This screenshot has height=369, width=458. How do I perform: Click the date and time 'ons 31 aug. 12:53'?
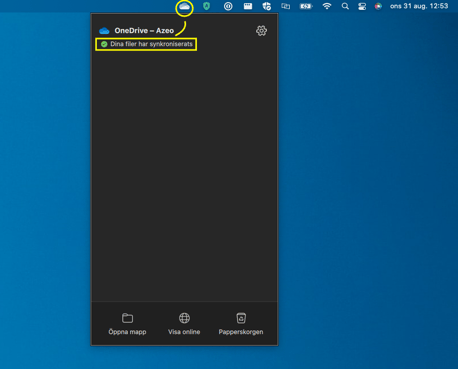(x=419, y=6)
